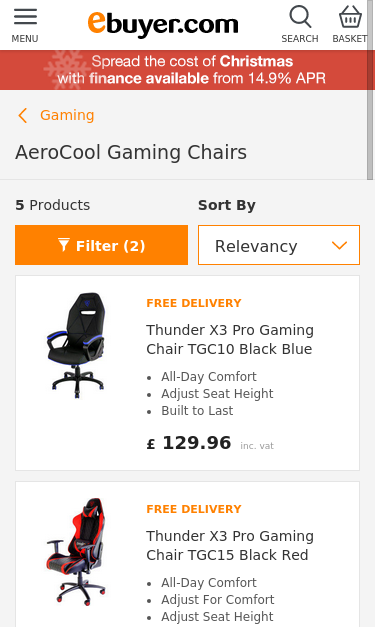
Task: Open the Relevancy sort combo box
Action: [x=279, y=245]
